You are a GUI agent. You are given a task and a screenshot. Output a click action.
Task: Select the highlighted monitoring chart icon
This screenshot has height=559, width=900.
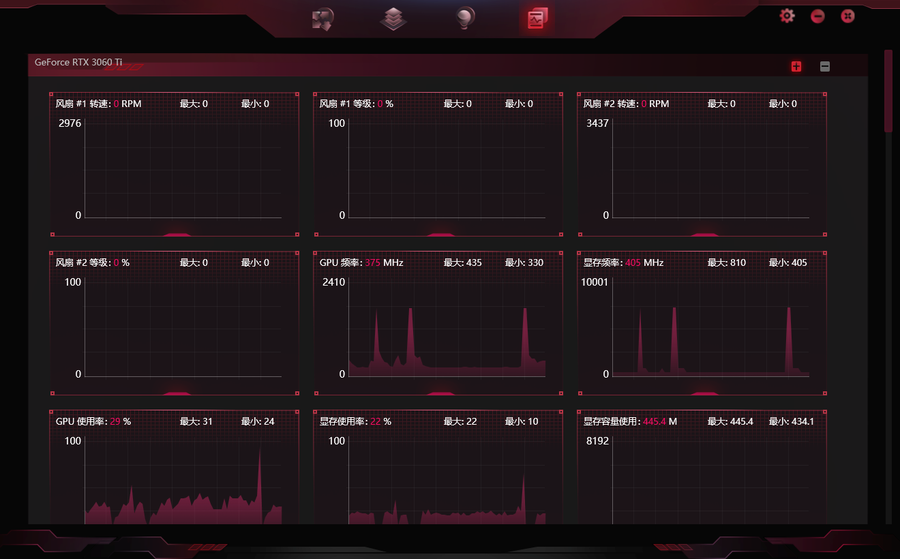pyautogui.click(x=537, y=18)
